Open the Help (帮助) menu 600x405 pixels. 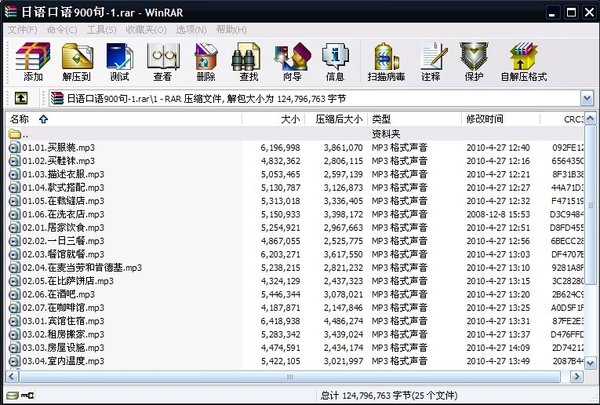click(x=231, y=29)
